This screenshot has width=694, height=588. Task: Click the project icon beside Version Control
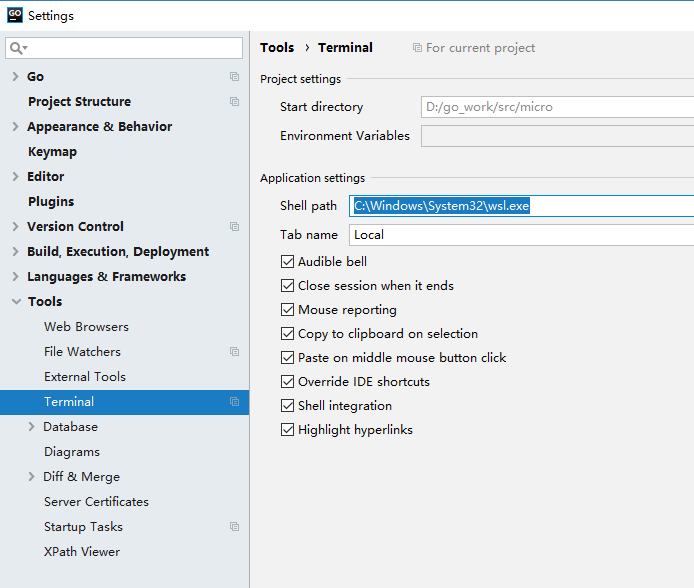[234, 227]
